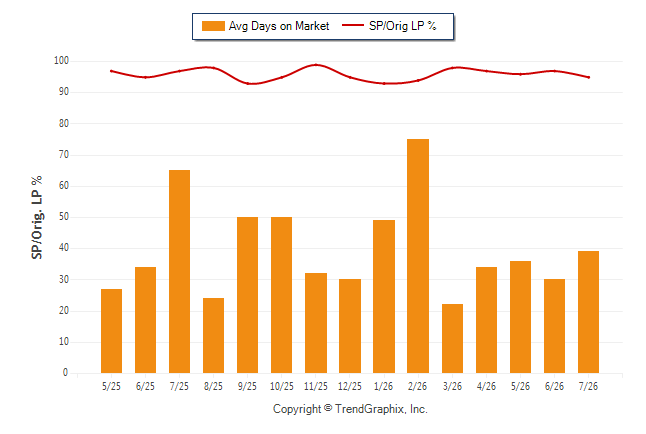
Task: Select the 1/26 bar
Action: click(x=384, y=296)
